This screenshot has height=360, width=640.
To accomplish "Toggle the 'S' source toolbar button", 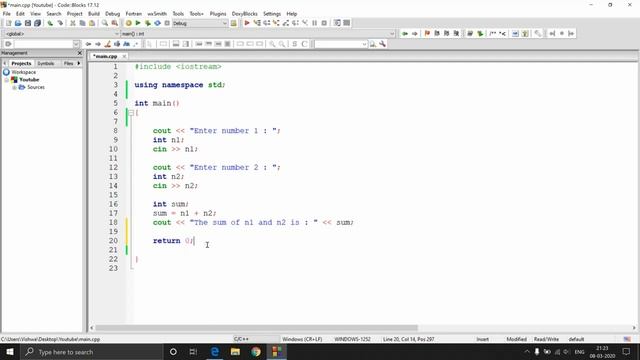I will 295,44.
